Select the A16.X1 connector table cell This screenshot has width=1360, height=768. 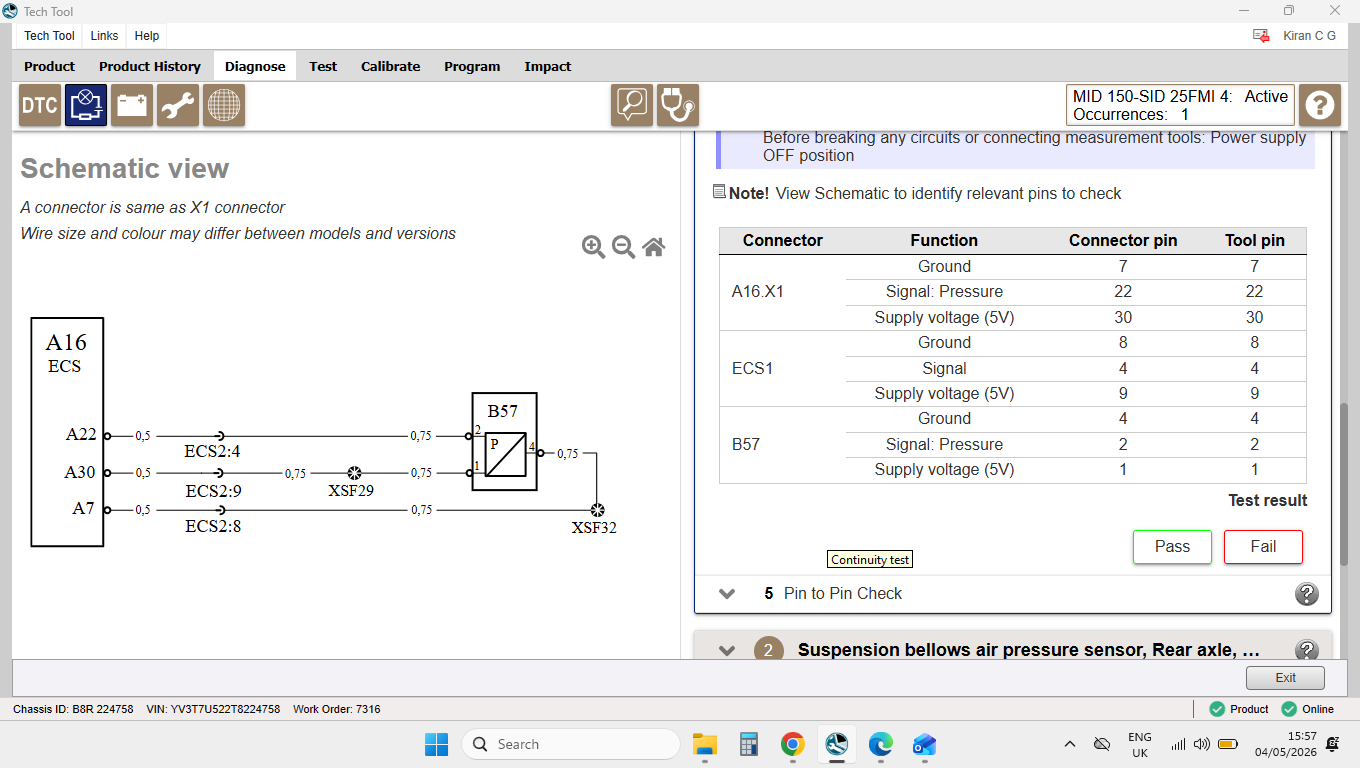[782, 292]
